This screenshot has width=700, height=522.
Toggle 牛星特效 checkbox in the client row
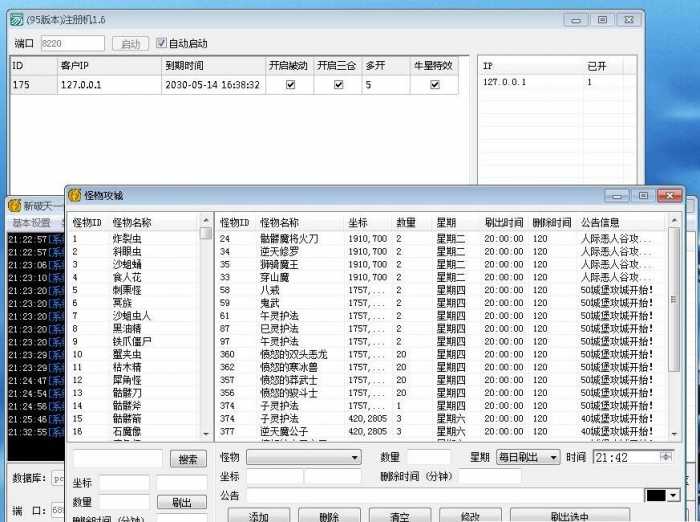coord(434,85)
